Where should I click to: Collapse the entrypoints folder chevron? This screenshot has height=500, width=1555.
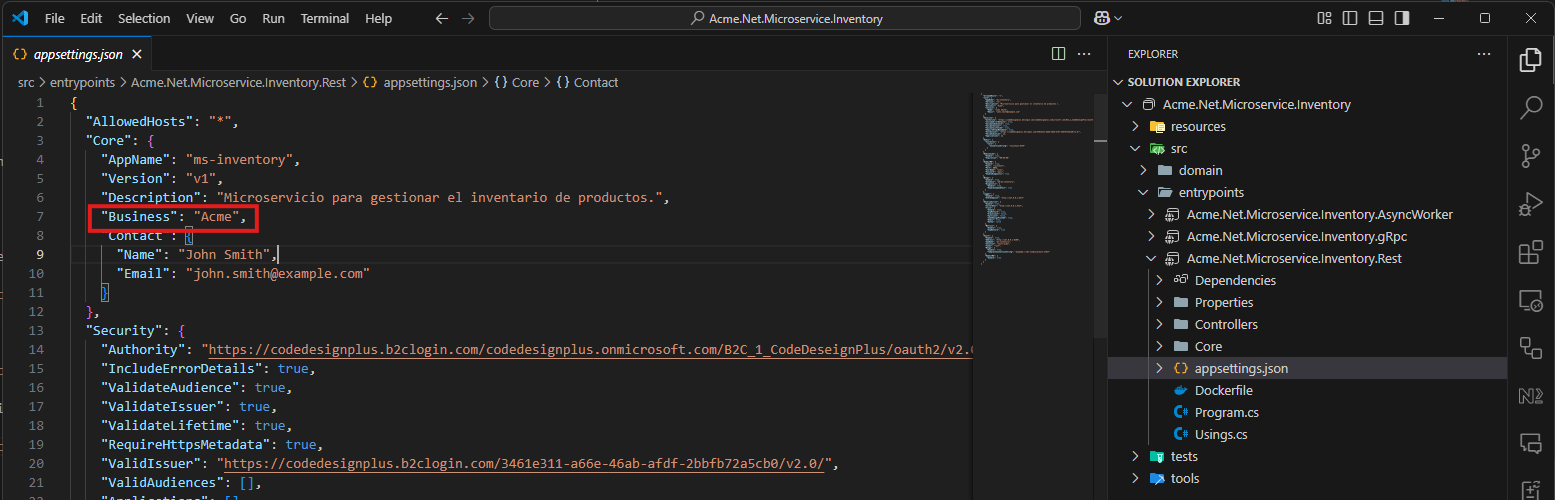point(1143,192)
